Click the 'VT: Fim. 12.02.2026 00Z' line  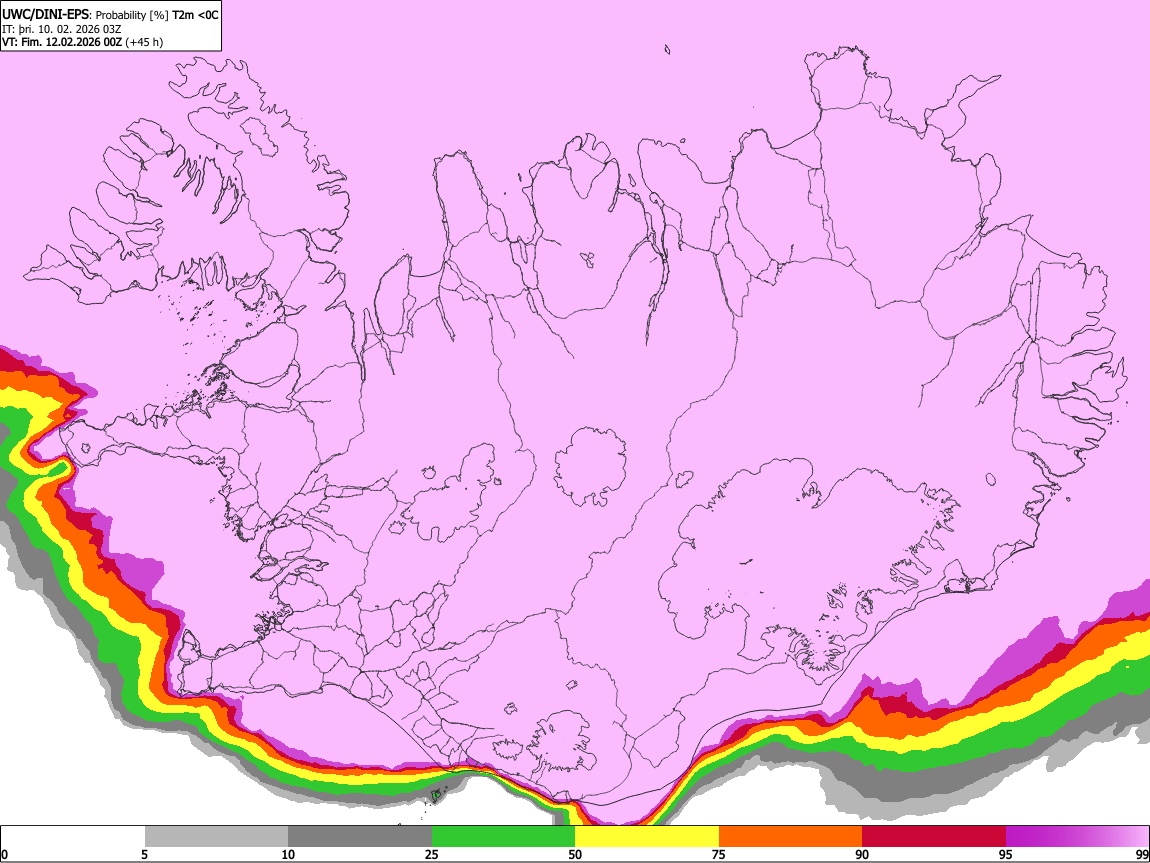(62, 42)
